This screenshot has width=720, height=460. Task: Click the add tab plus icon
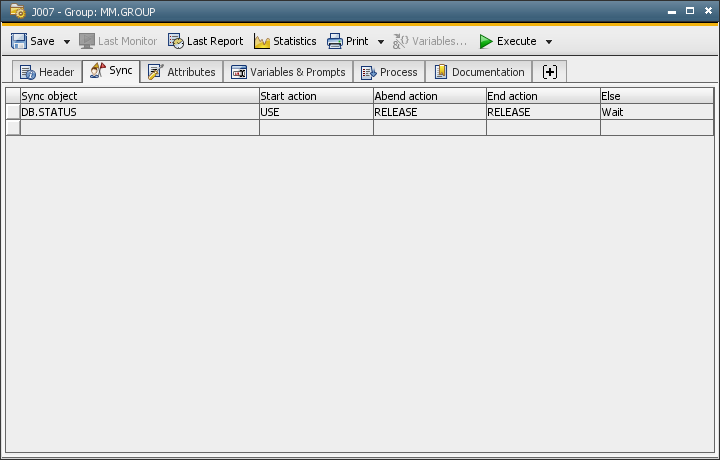click(550, 72)
